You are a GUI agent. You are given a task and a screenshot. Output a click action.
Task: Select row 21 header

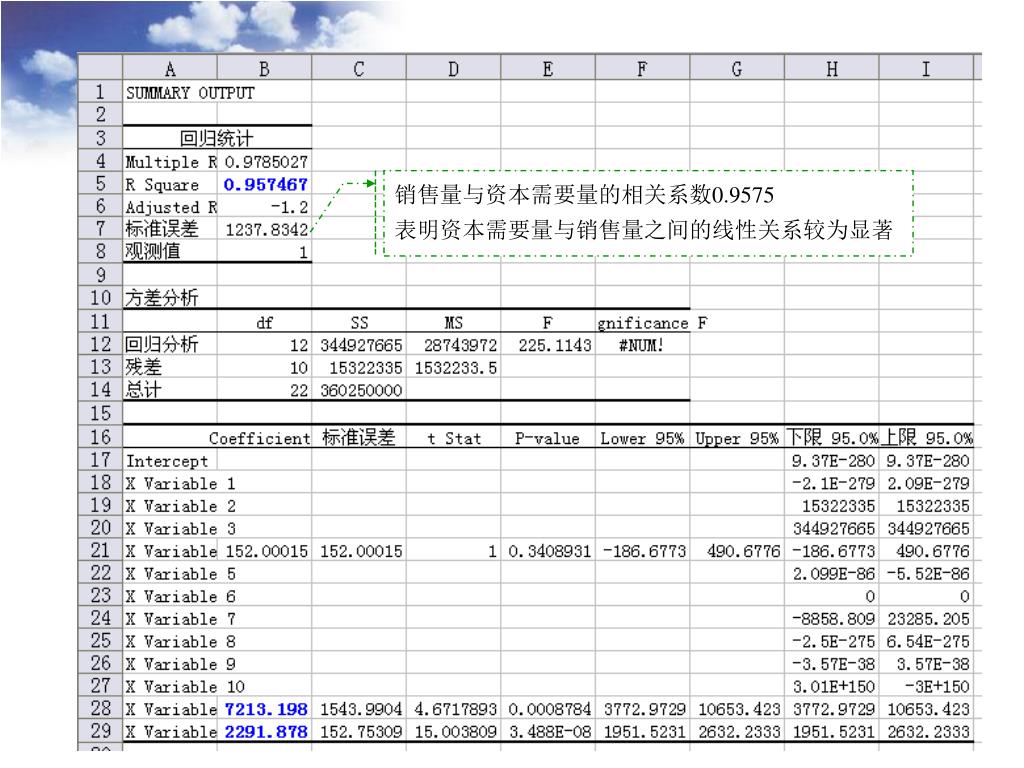[101, 551]
